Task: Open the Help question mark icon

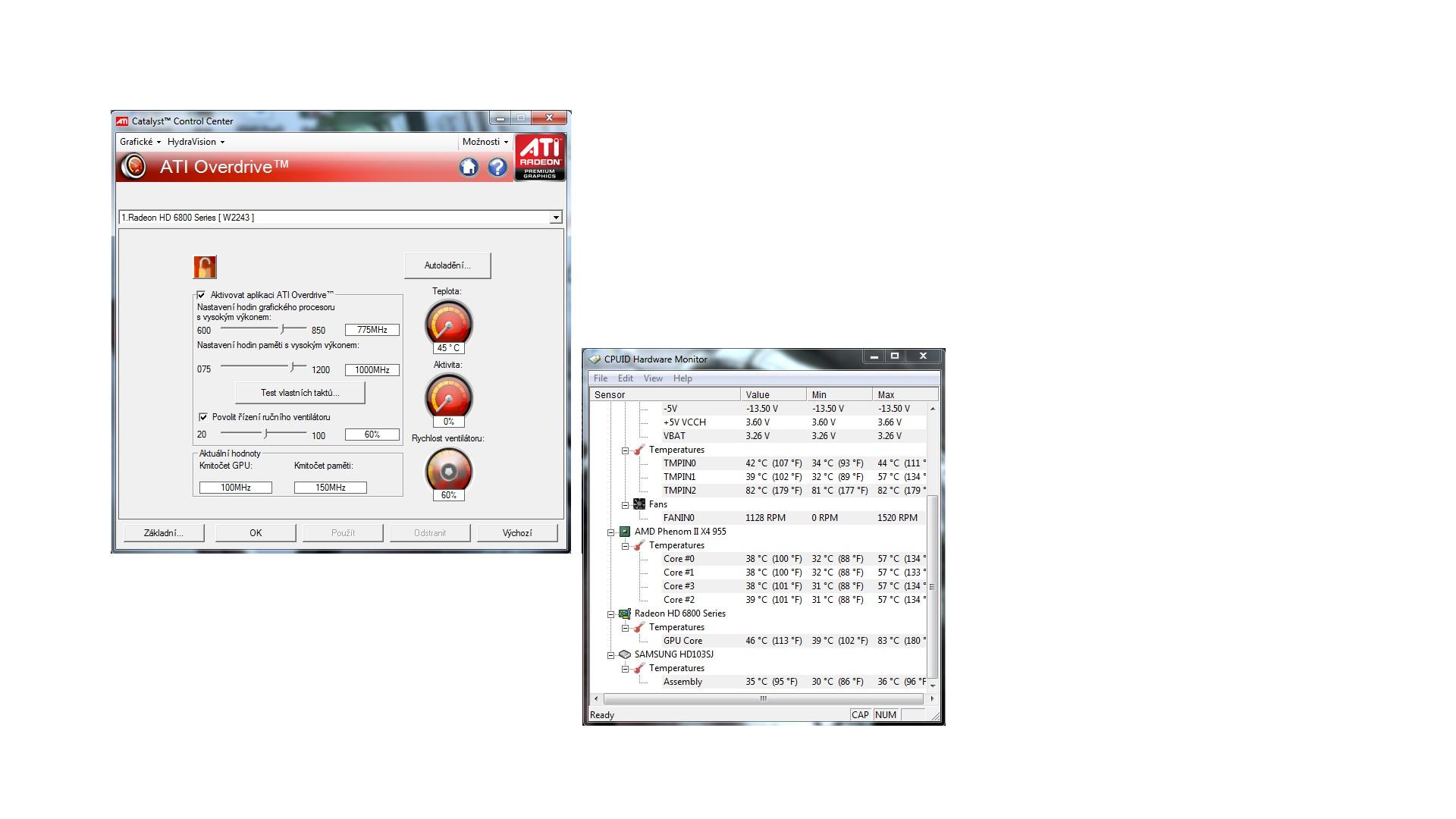Action: click(497, 167)
